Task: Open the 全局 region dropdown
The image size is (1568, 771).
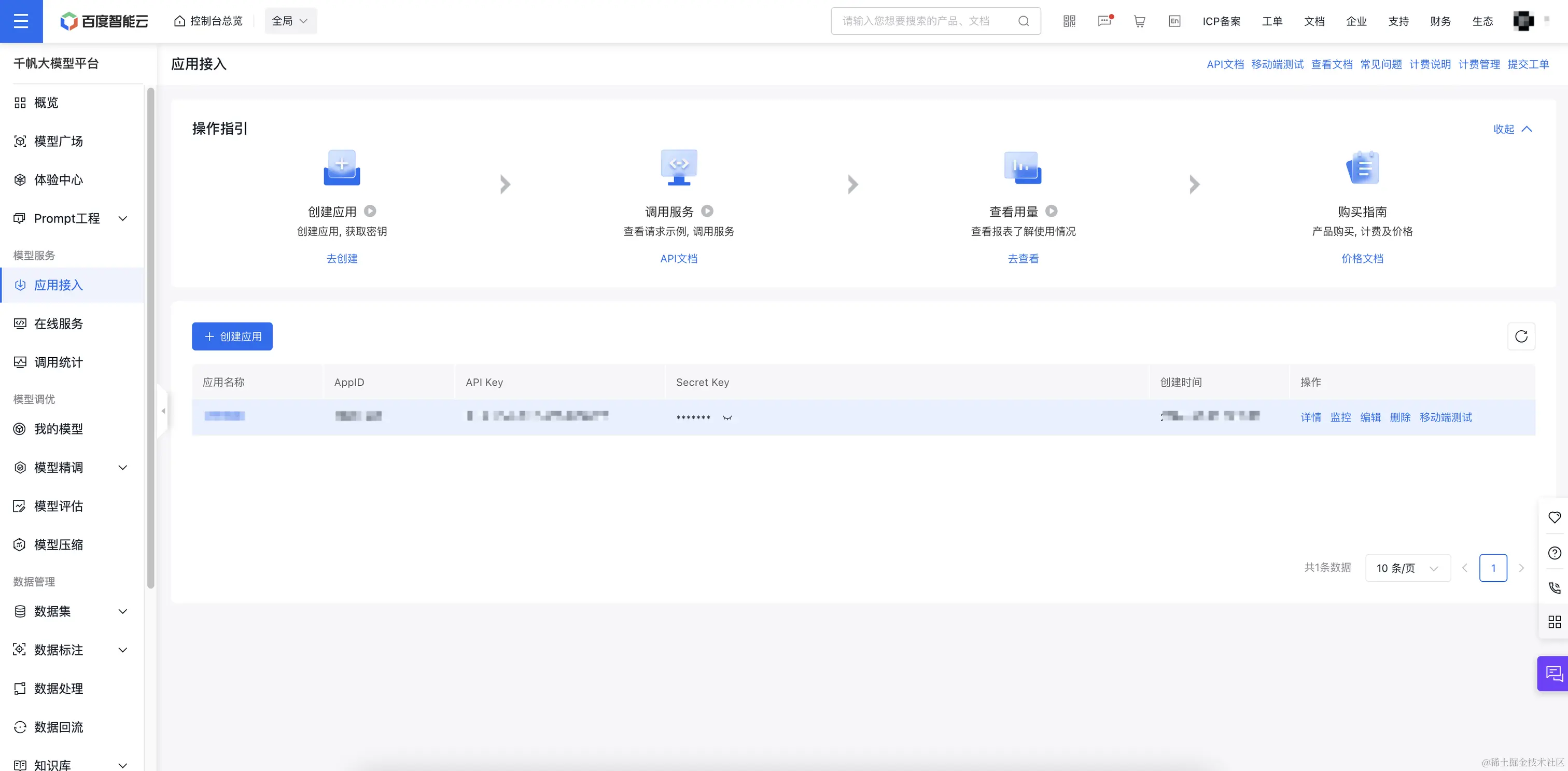Action: click(x=290, y=21)
